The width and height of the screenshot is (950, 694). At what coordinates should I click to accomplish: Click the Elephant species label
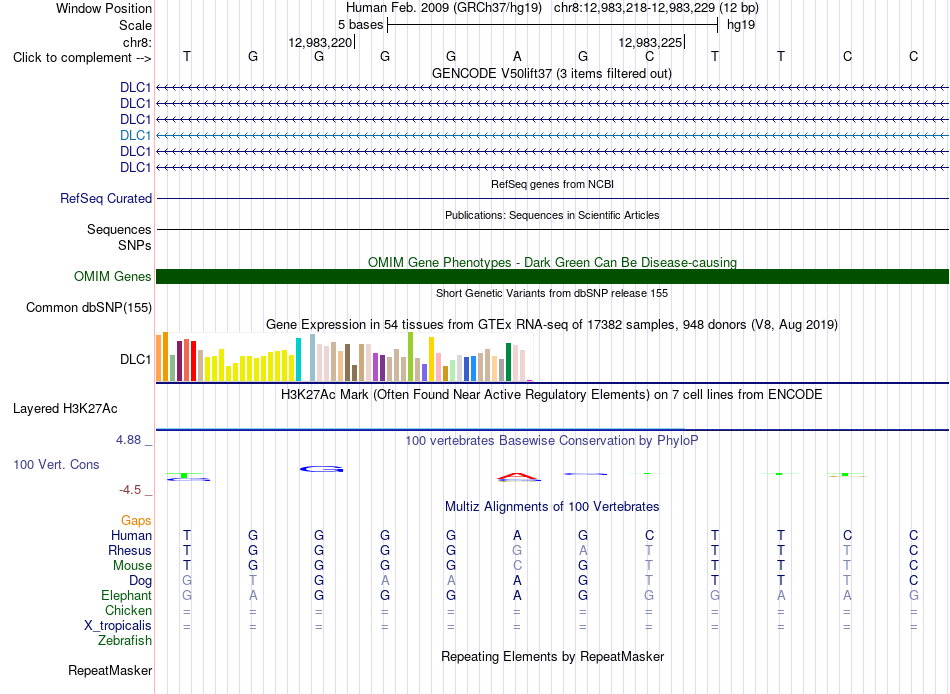coord(126,595)
